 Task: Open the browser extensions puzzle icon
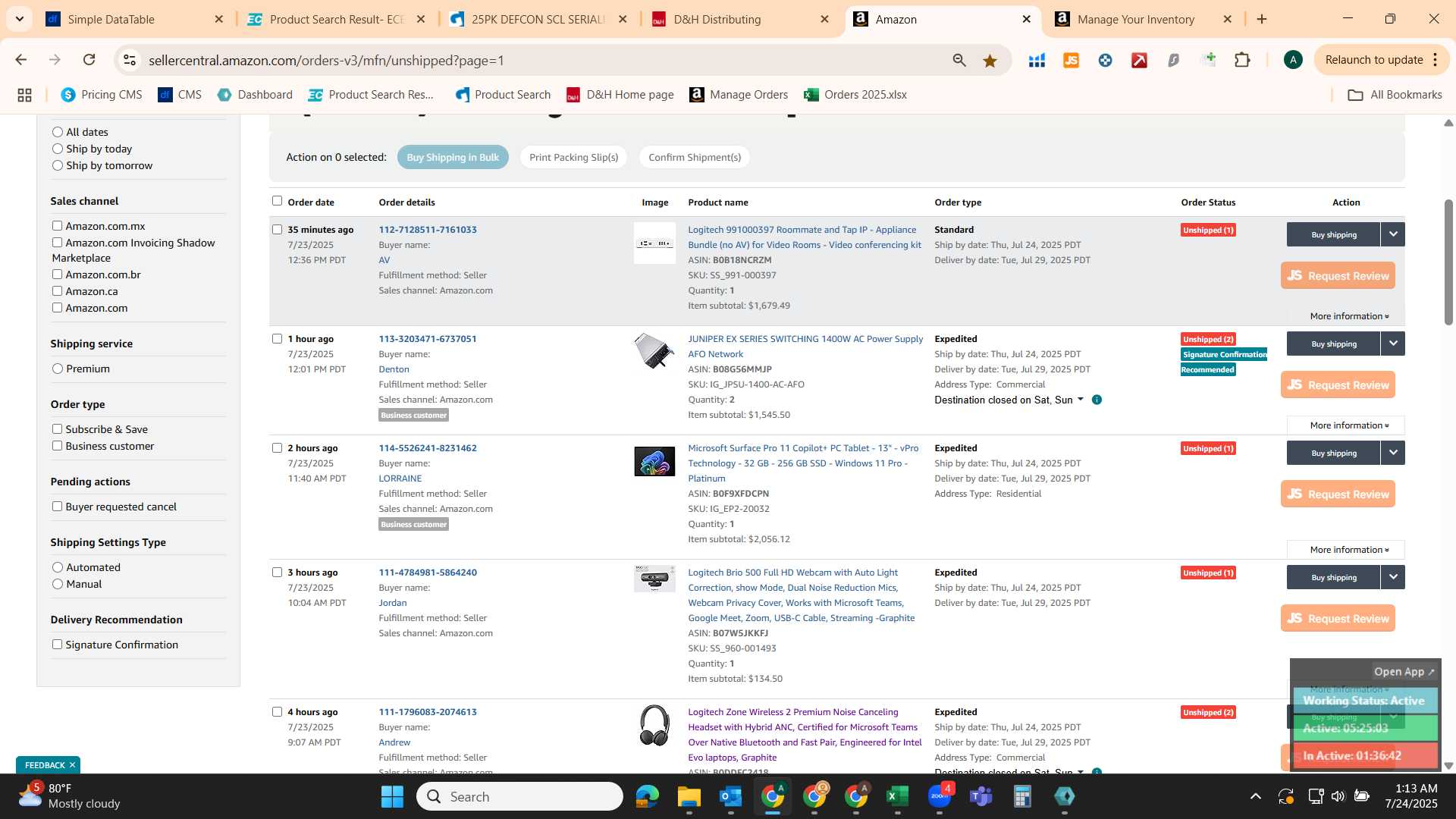[x=1242, y=60]
